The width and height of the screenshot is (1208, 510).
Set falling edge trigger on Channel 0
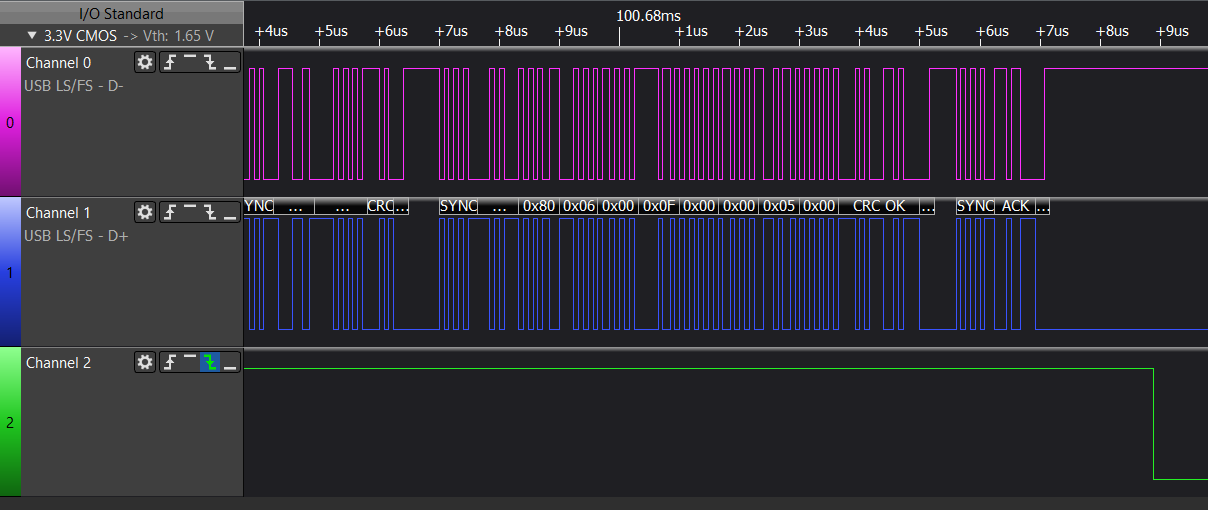[x=209, y=63]
